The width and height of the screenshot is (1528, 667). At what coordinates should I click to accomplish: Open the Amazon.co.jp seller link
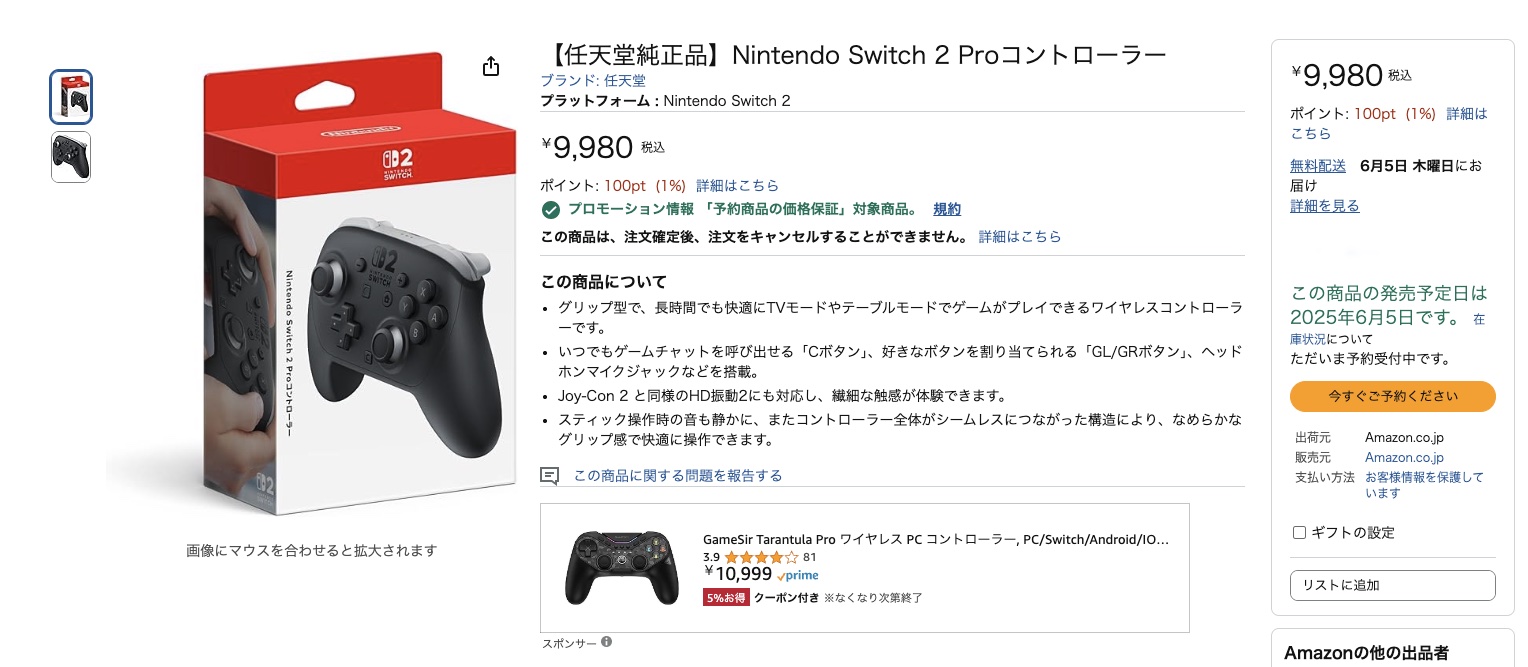pos(1404,457)
